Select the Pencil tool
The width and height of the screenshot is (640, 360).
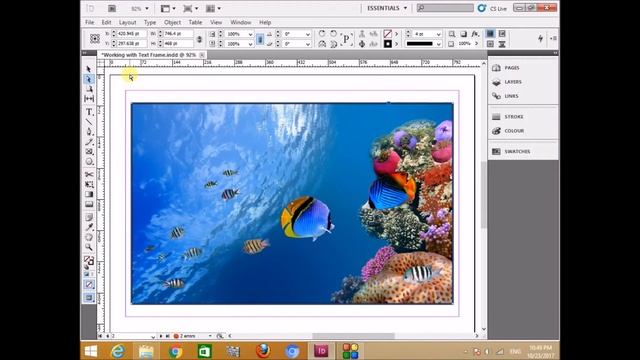click(x=89, y=142)
